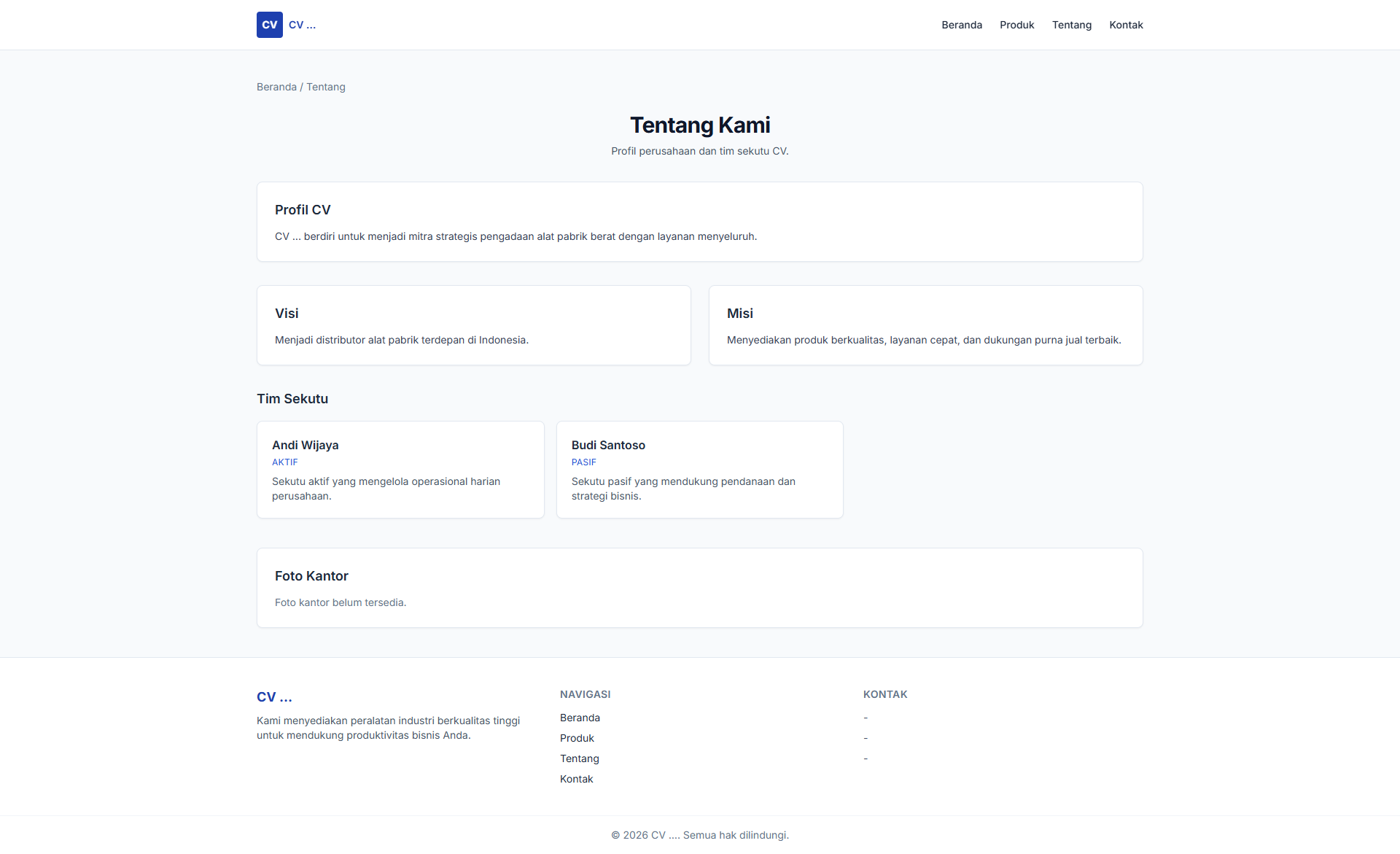This screenshot has width=1400, height=854.
Task: Open Produk link in footer navigation
Action: coord(577,738)
